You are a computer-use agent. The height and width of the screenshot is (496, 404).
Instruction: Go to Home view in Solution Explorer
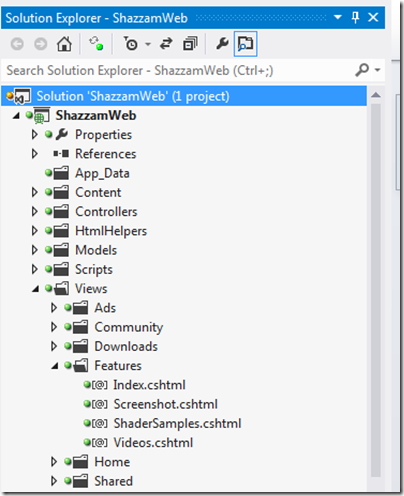[64, 44]
